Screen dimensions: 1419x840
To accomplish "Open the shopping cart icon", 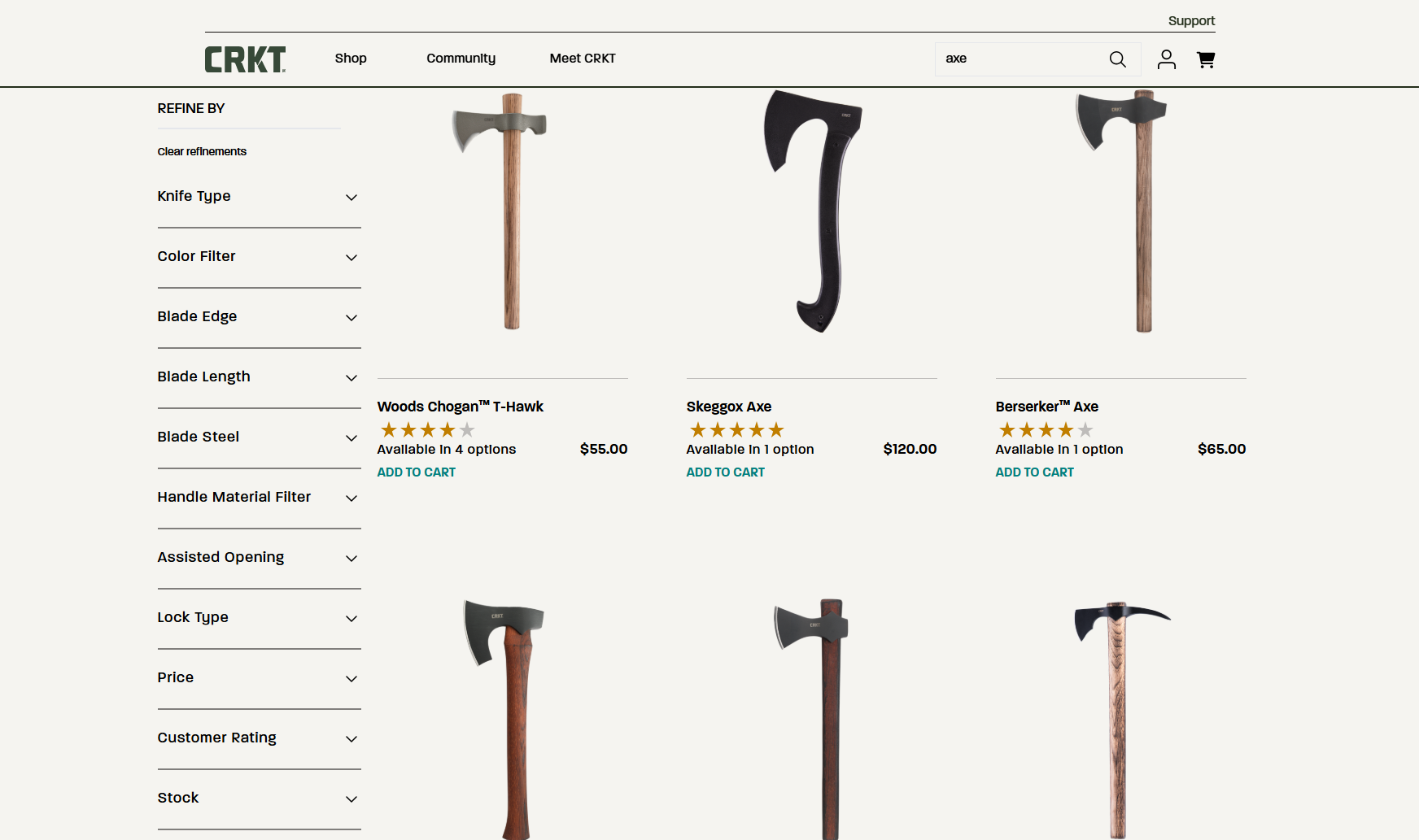I will click(1206, 59).
